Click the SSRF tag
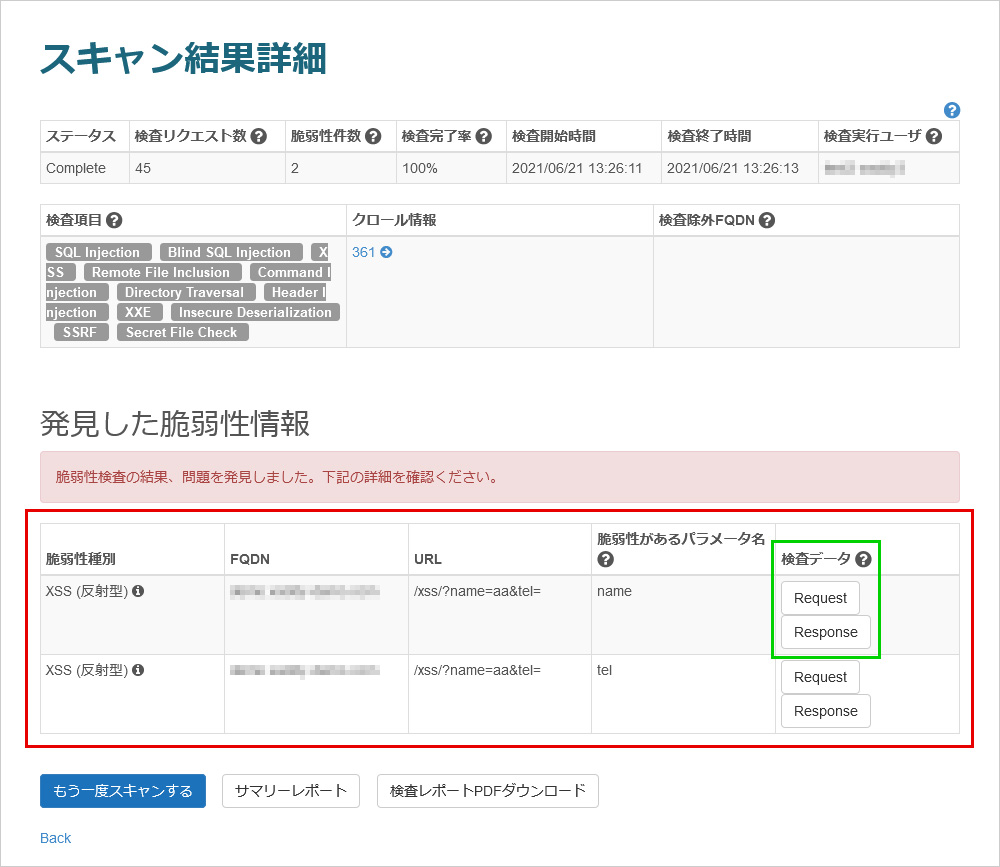1000x867 pixels. (81, 332)
